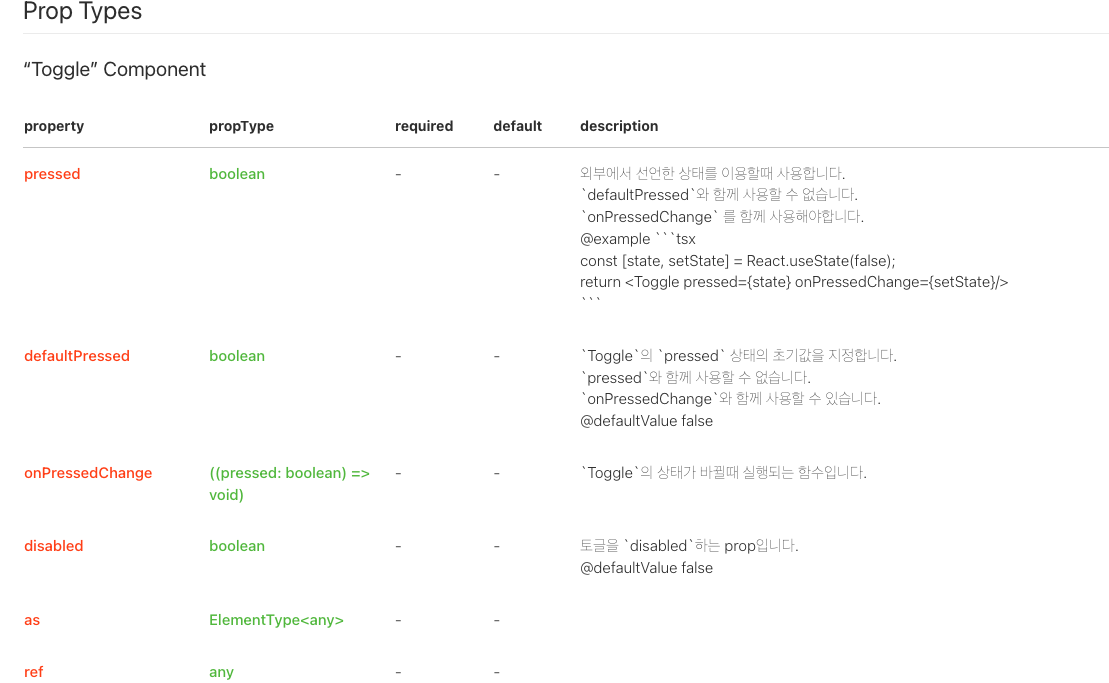Click the 'const [state, setState] = React.useState(false);' line
Image resolution: width=1109 pixels, height=683 pixels.
(x=737, y=261)
